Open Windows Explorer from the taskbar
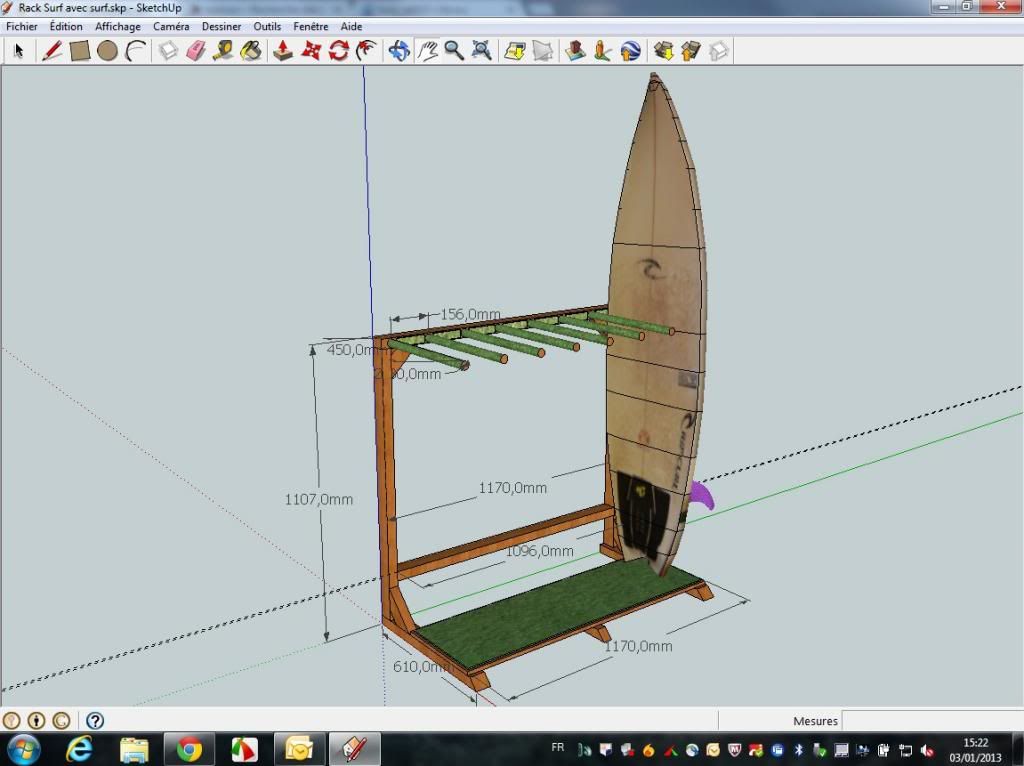Viewport: 1024px width, 766px height. point(135,749)
